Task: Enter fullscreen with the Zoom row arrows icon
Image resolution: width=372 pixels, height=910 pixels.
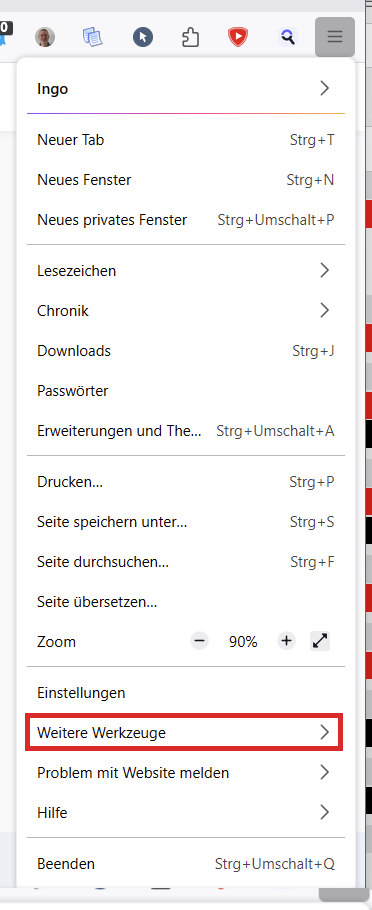Action: [320, 641]
